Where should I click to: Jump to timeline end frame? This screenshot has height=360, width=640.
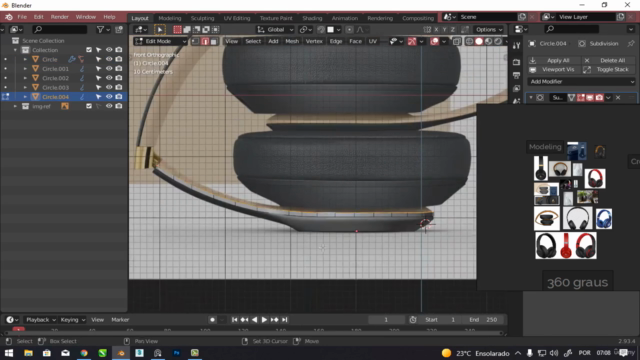285,320
